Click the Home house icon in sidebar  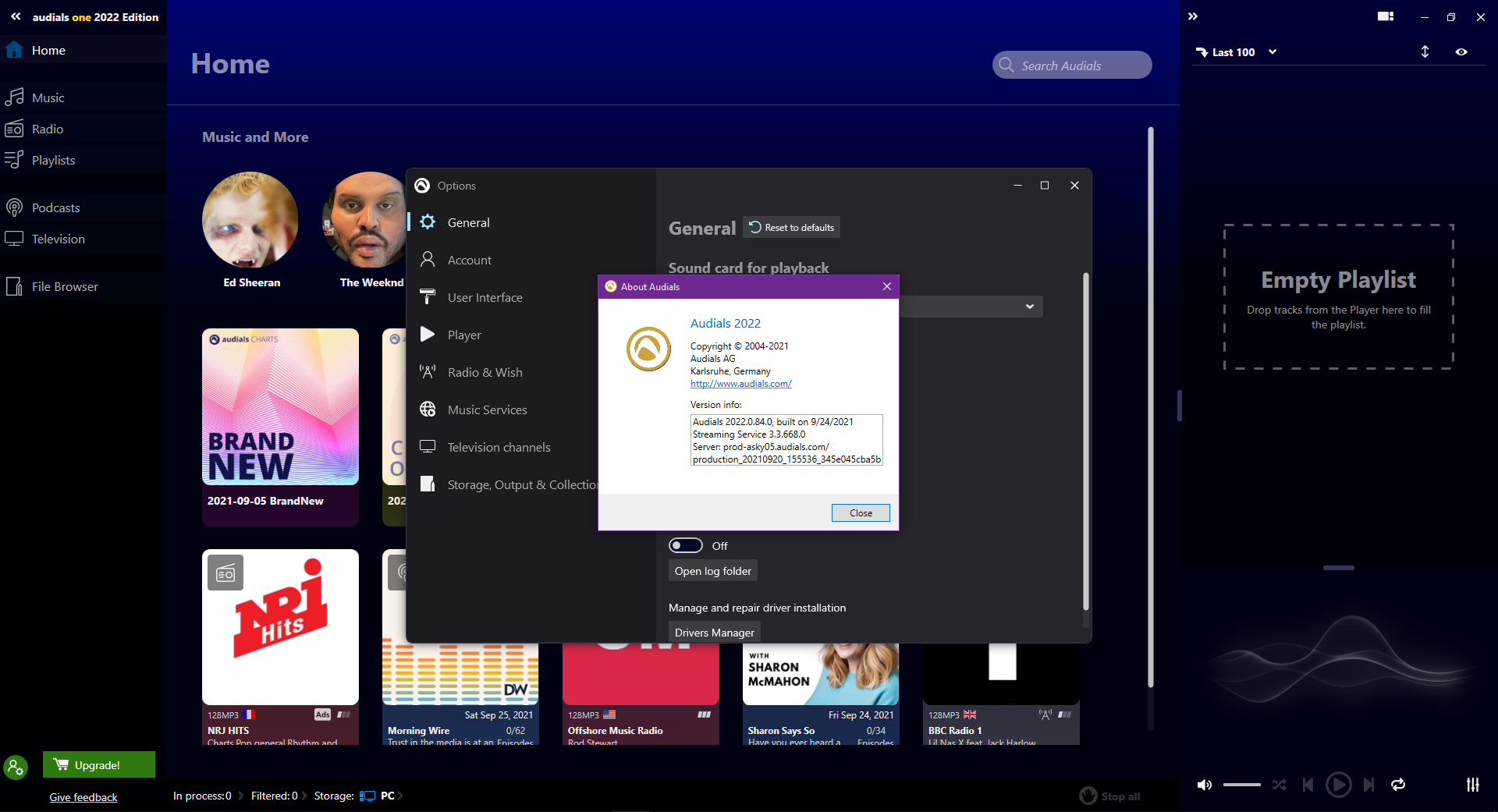[14, 50]
